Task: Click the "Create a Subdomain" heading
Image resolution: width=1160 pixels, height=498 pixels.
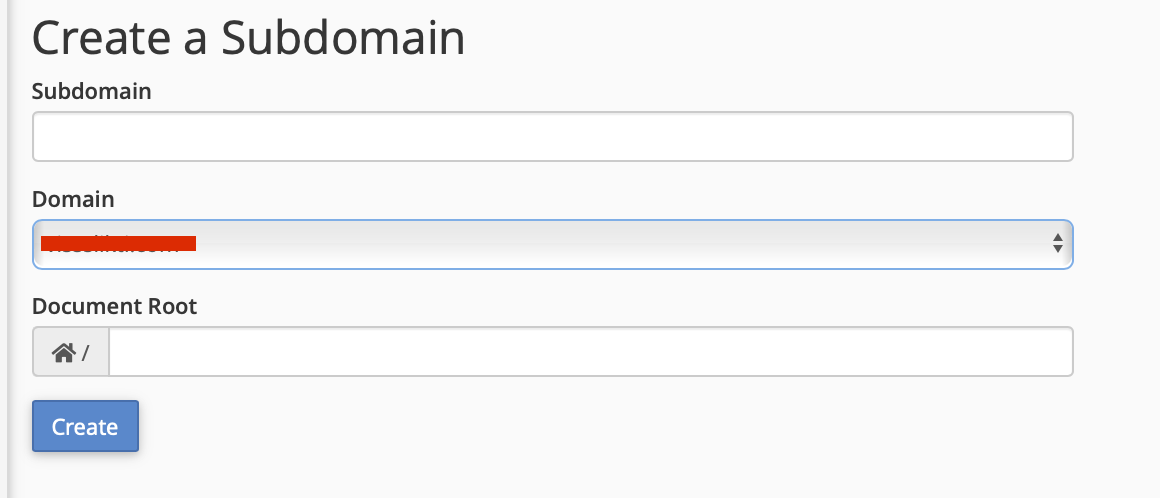Action: click(x=248, y=39)
